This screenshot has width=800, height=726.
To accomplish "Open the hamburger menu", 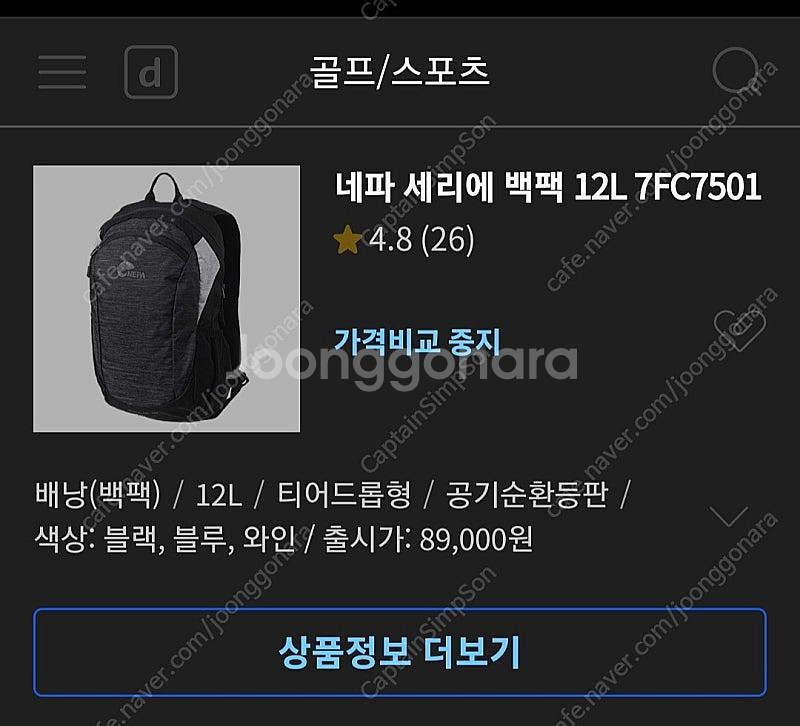I will tap(62, 72).
